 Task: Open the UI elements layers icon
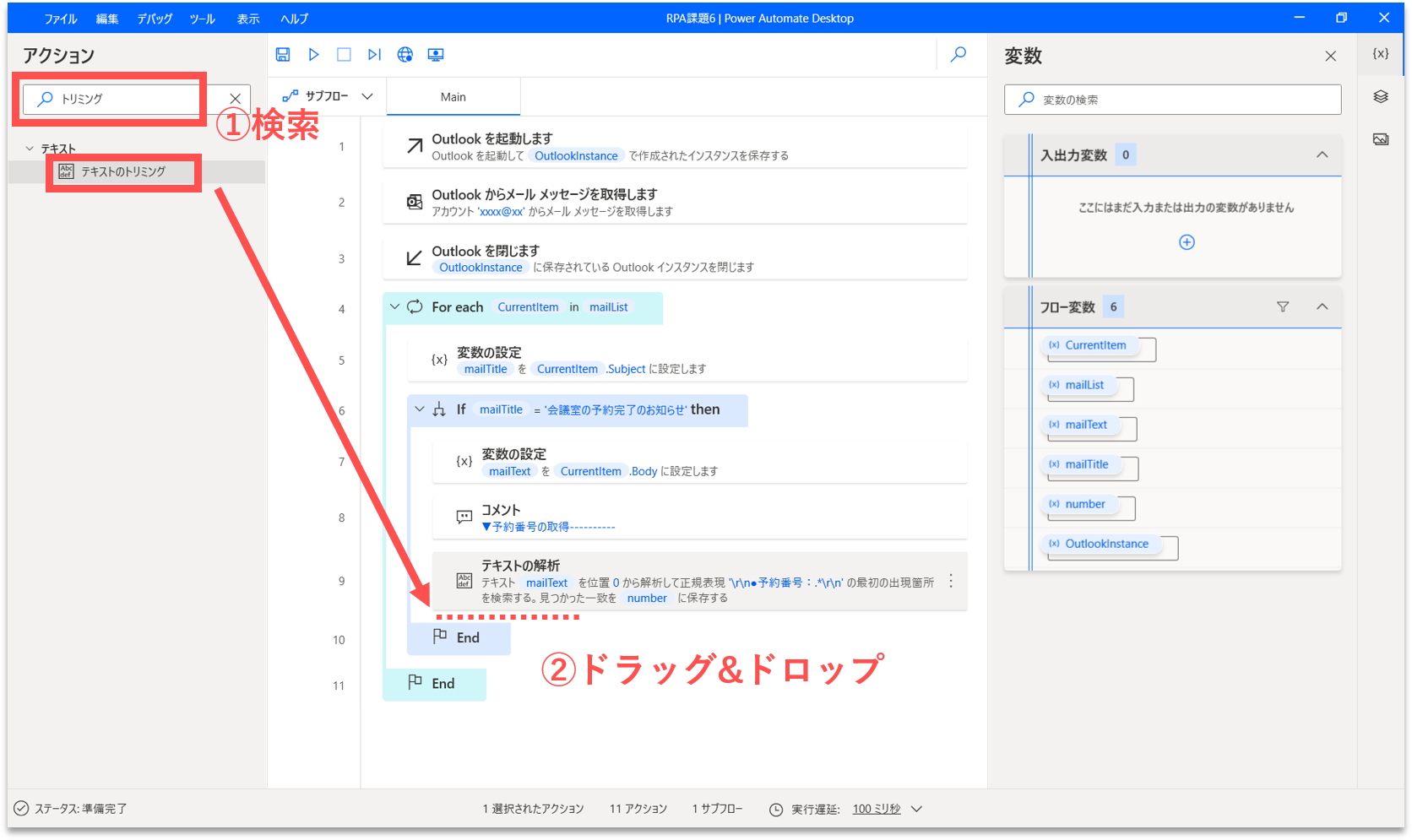1381,96
